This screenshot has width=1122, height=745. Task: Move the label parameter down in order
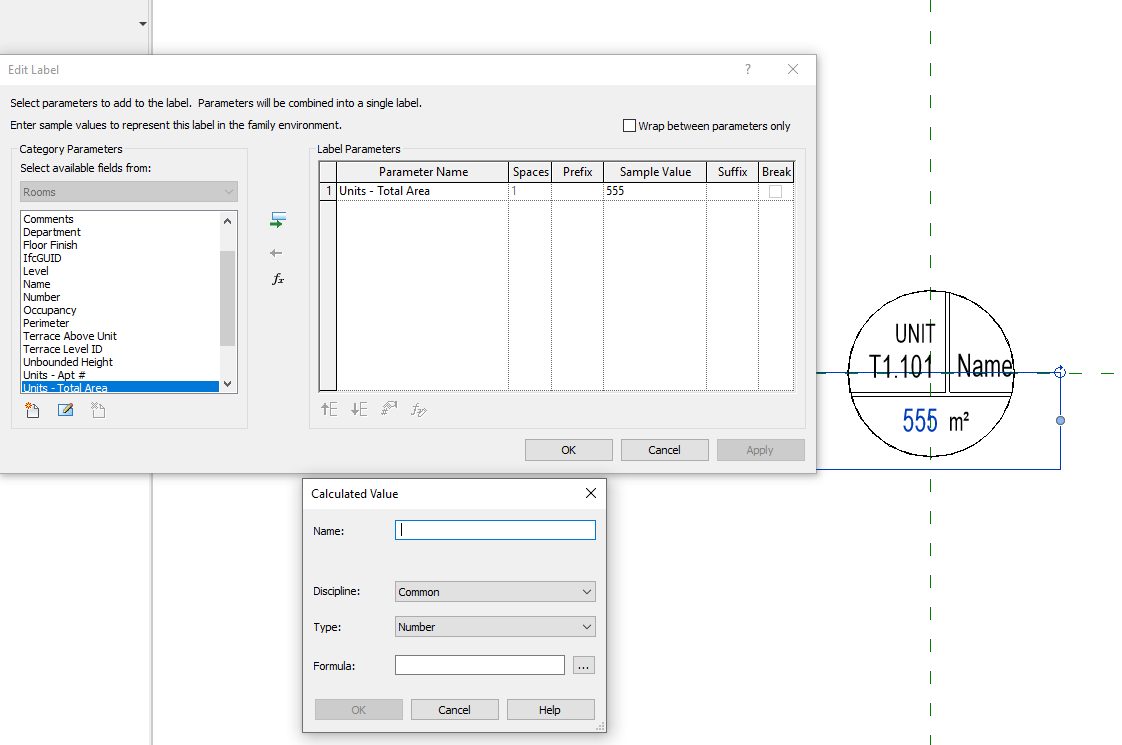tap(358, 408)
